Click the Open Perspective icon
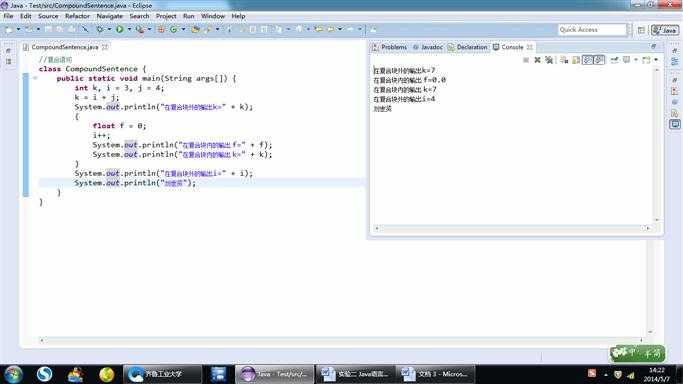This screenshot has width=683, height=384. pos(641,30)
